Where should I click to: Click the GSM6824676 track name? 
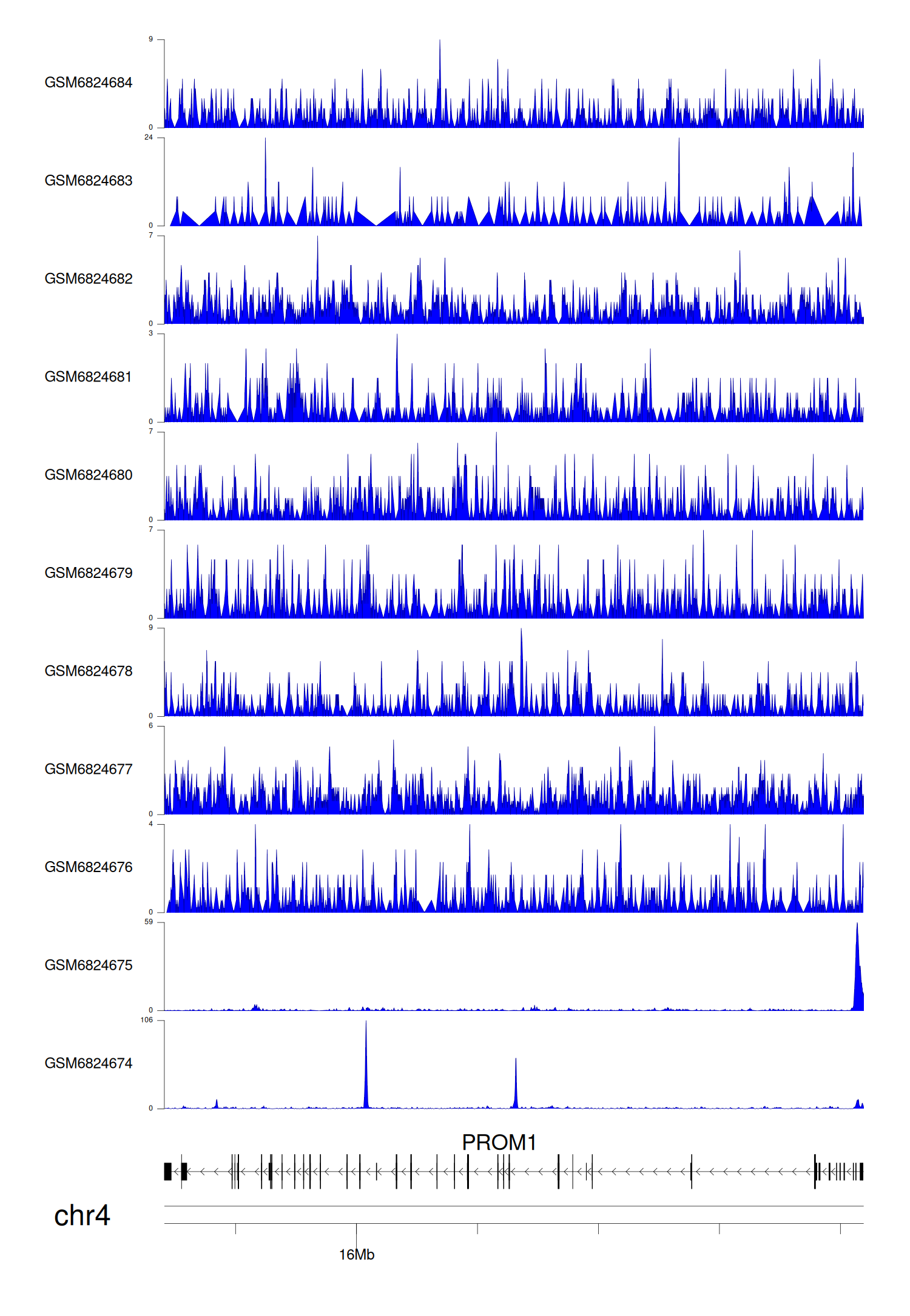88,867
